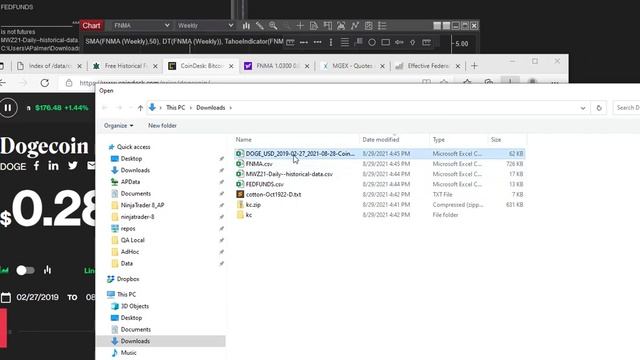This screenshot has width=640, height=360.
Task: Click the bar chart style icon in the chart toolbar
Action: (246, 26)
